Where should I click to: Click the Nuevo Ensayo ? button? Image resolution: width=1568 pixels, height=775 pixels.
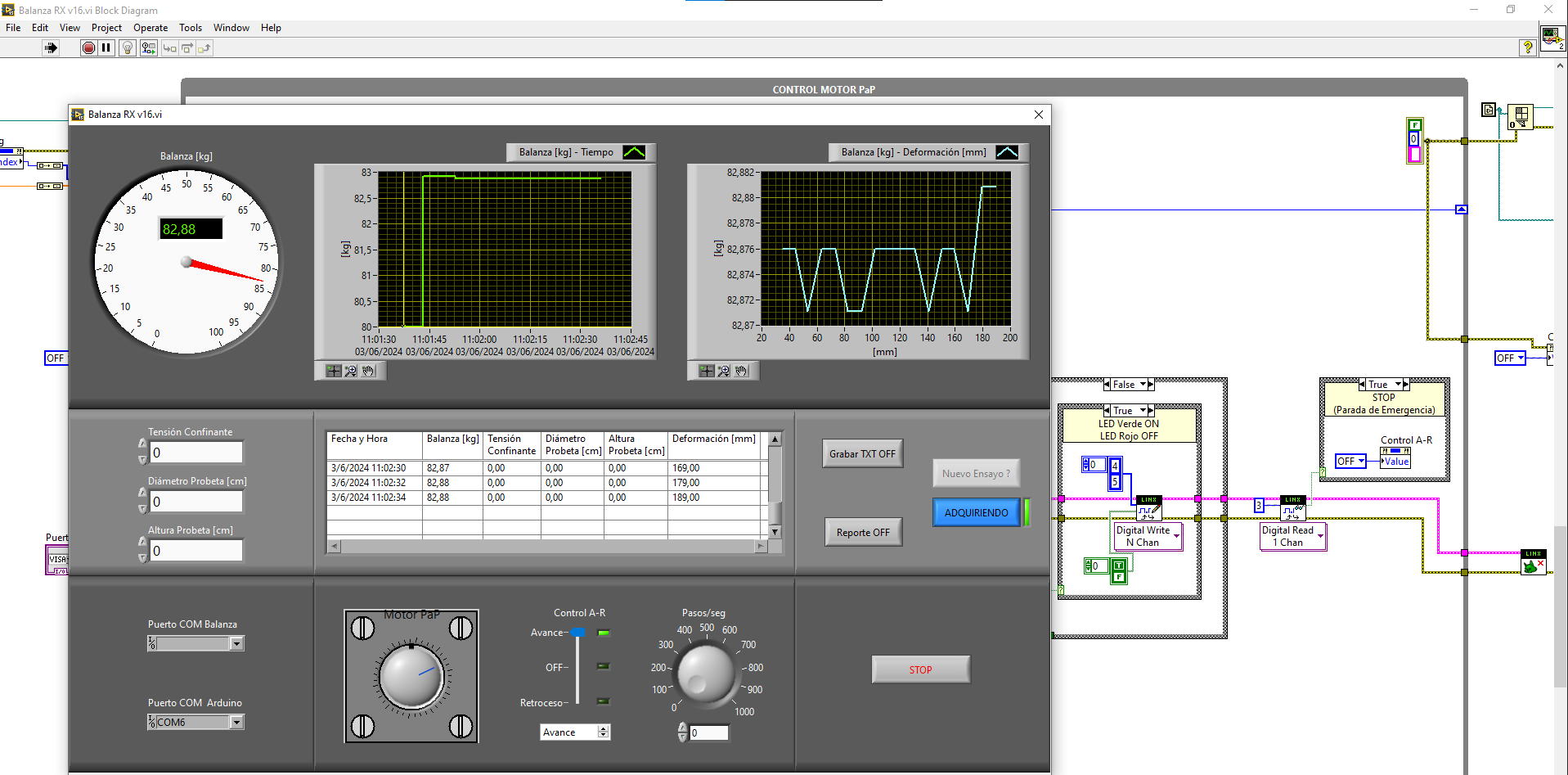976,474
